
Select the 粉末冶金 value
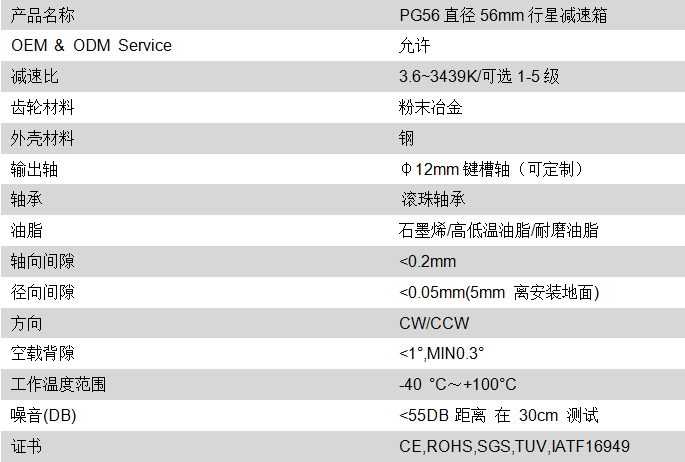[430, 107]
